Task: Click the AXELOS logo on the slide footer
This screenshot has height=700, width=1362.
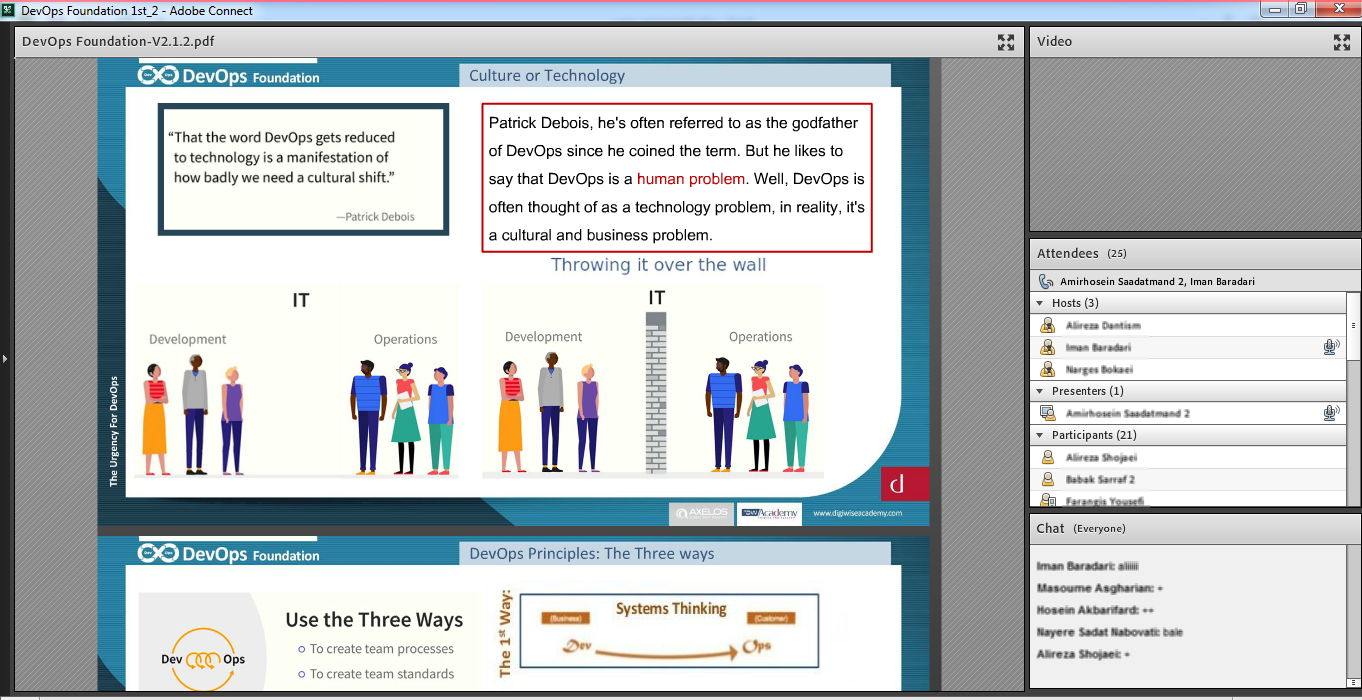Action: [701, 513]
